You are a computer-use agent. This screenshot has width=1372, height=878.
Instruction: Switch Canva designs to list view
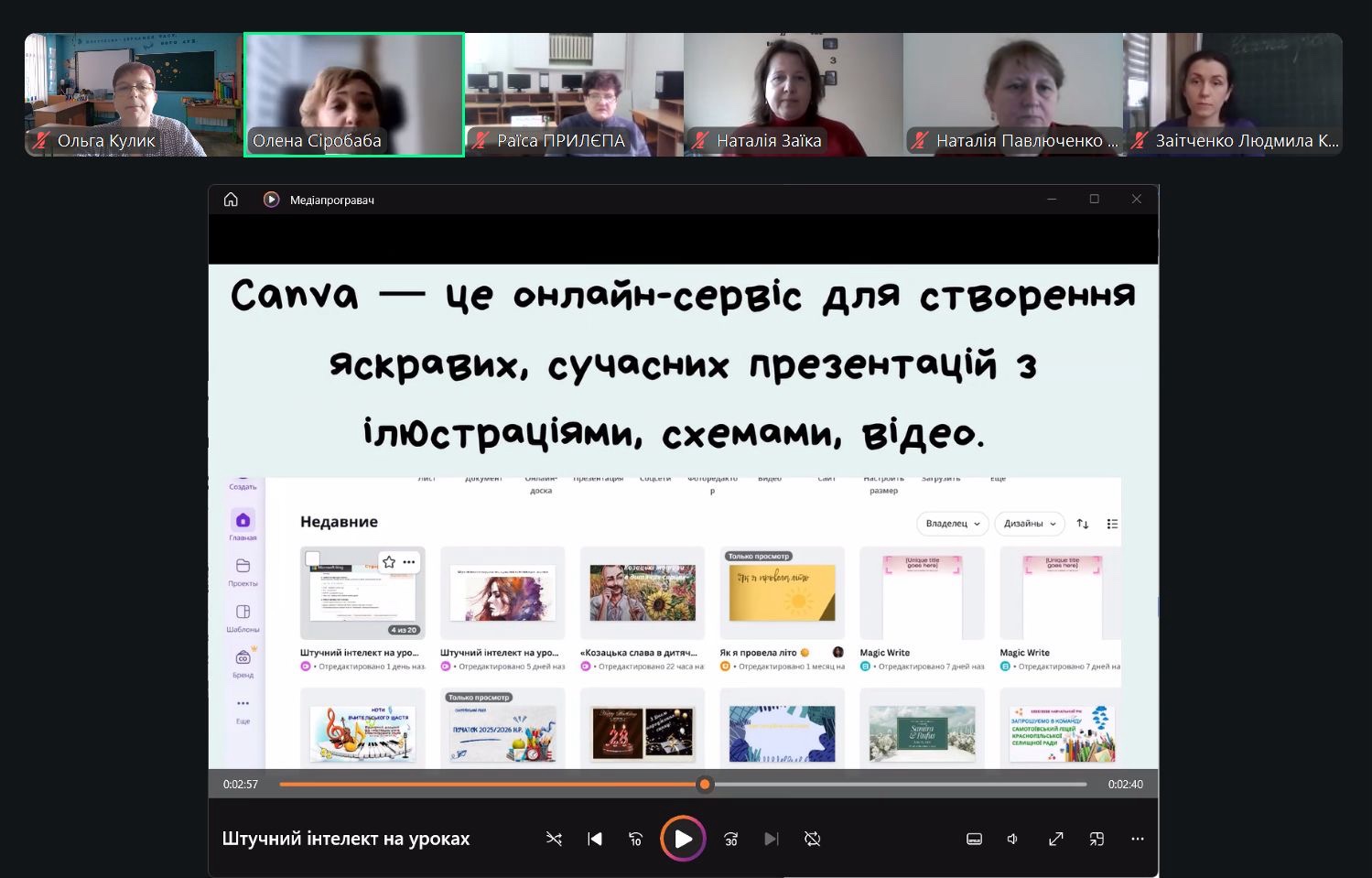1112,524
